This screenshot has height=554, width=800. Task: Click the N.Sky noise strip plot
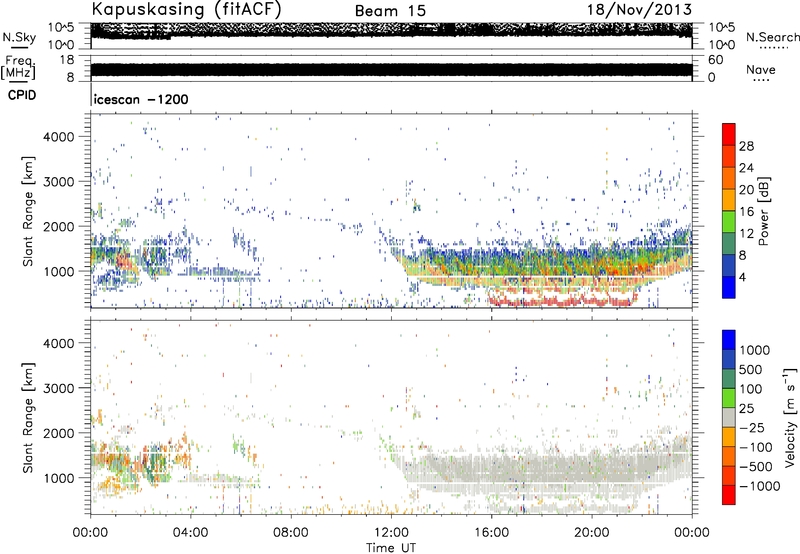(x=391, y=36)
